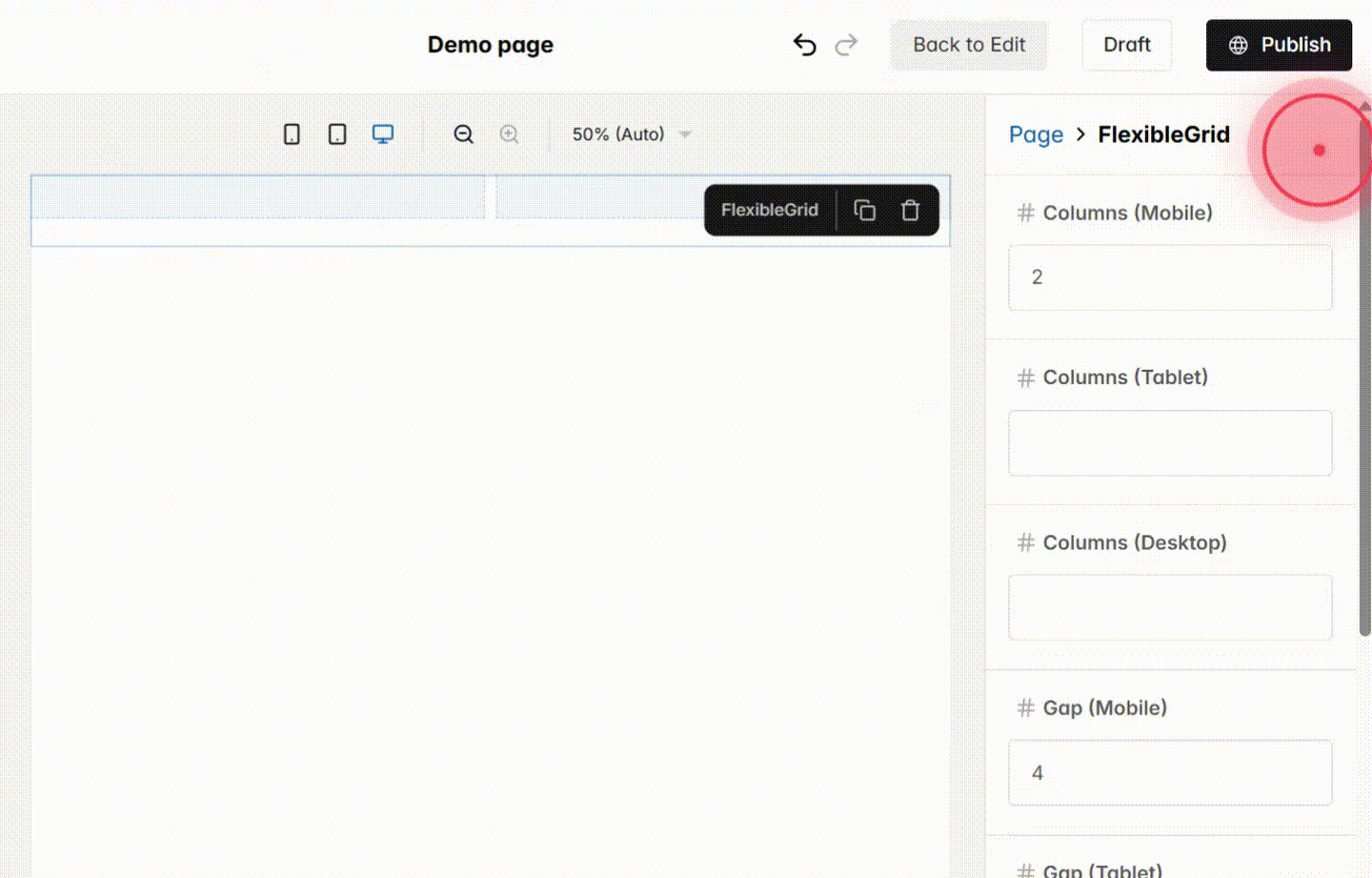Switch preview to mobile view
Viewport: 1372px width, 878px height.
292,133
